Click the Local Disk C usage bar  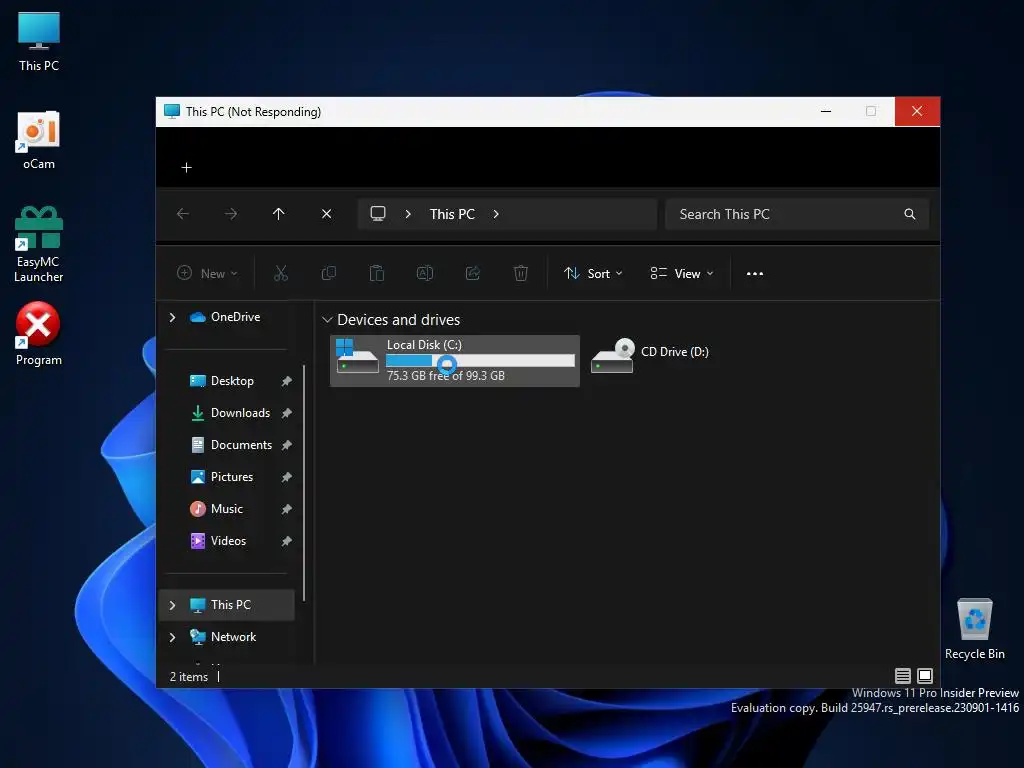click(480, 360)
